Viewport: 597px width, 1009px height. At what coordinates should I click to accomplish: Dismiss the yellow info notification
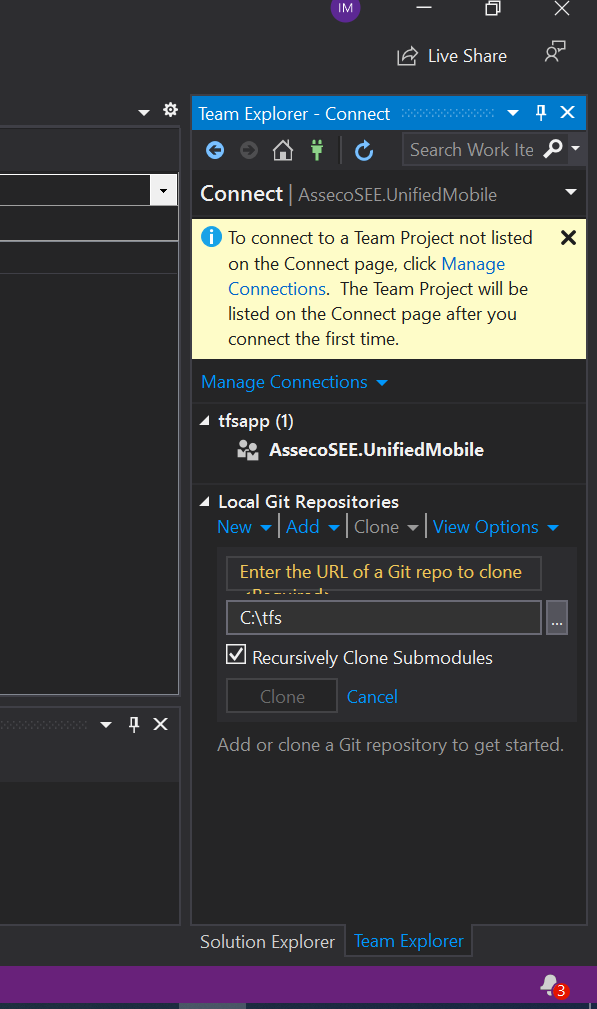tap(568, 238)
